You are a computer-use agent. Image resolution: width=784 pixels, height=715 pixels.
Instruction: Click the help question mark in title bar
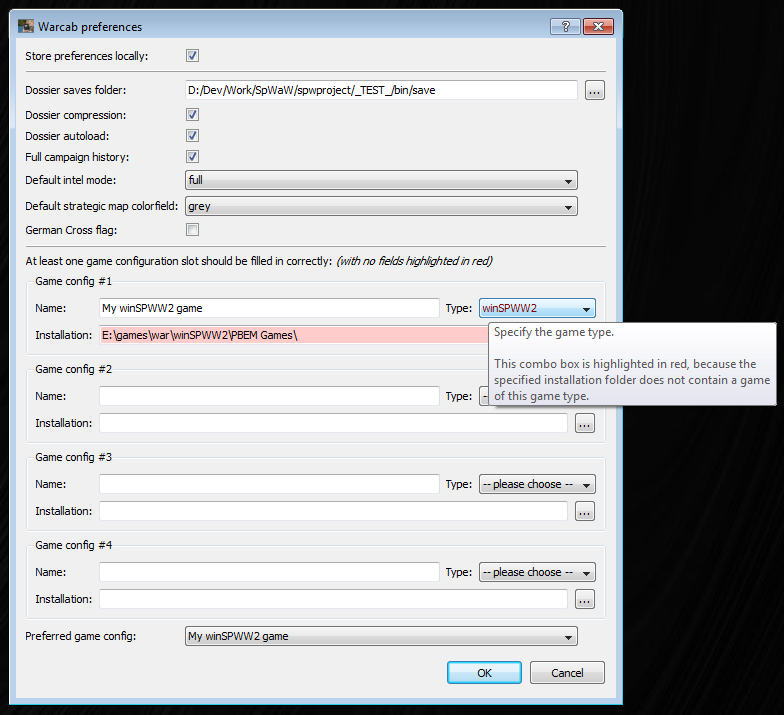pos(564,26)
